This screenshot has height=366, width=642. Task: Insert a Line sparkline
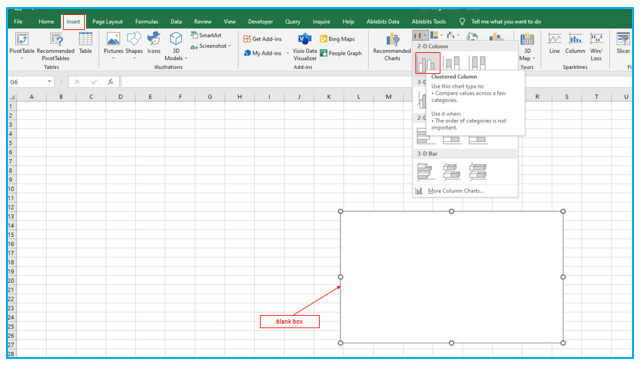[x=554, y=43]
